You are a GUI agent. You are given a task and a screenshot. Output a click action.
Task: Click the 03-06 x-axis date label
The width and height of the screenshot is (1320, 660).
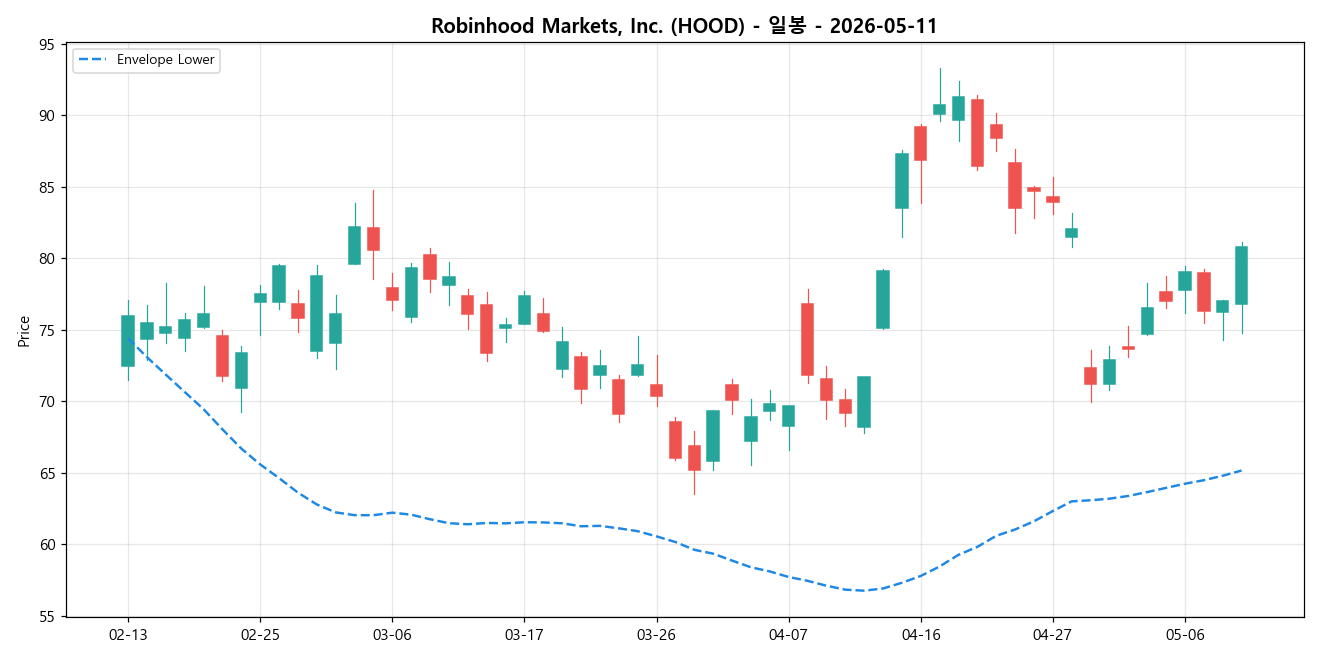point(392,635)
